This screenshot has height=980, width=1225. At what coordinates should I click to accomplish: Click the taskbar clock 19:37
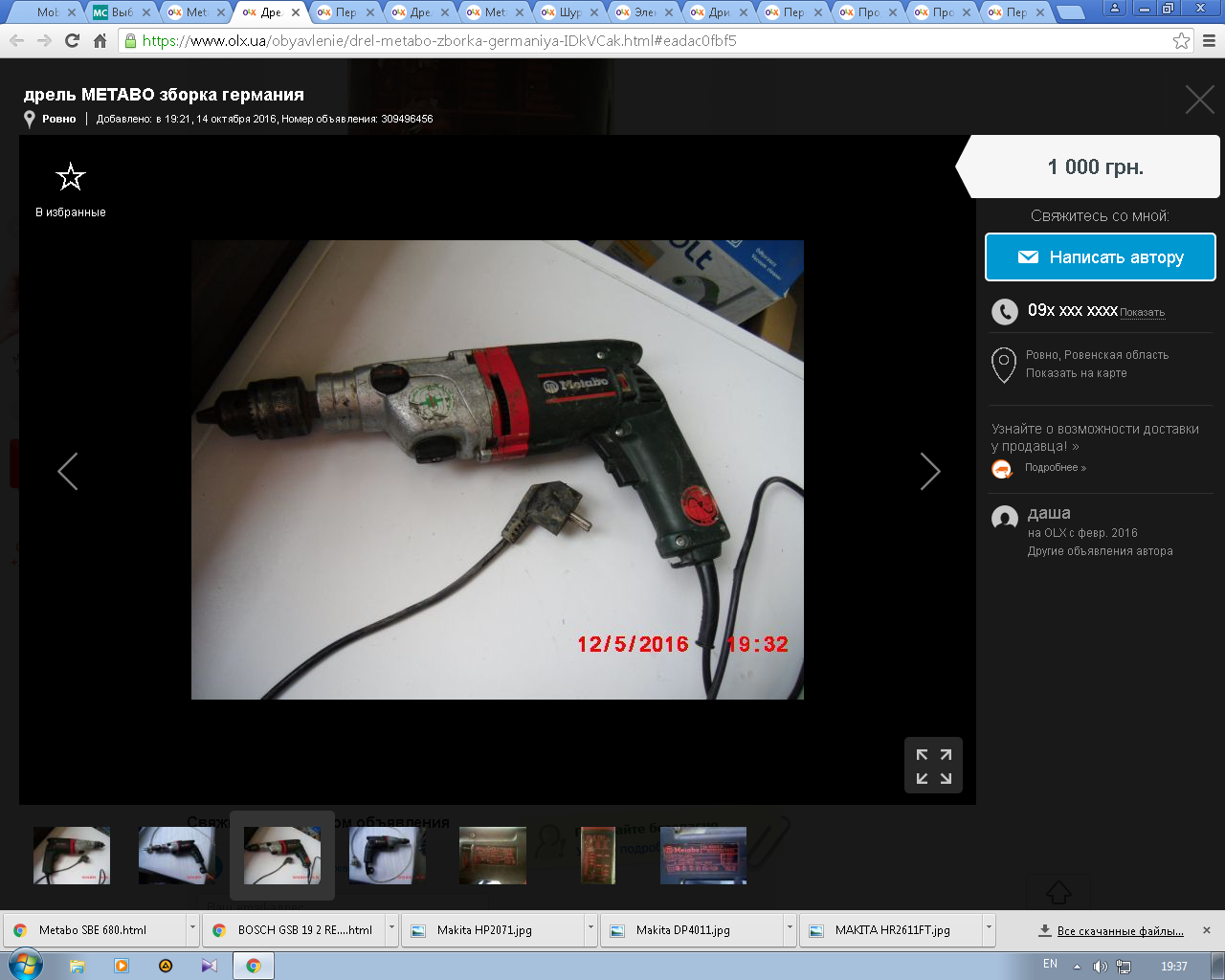(1174, 967)
